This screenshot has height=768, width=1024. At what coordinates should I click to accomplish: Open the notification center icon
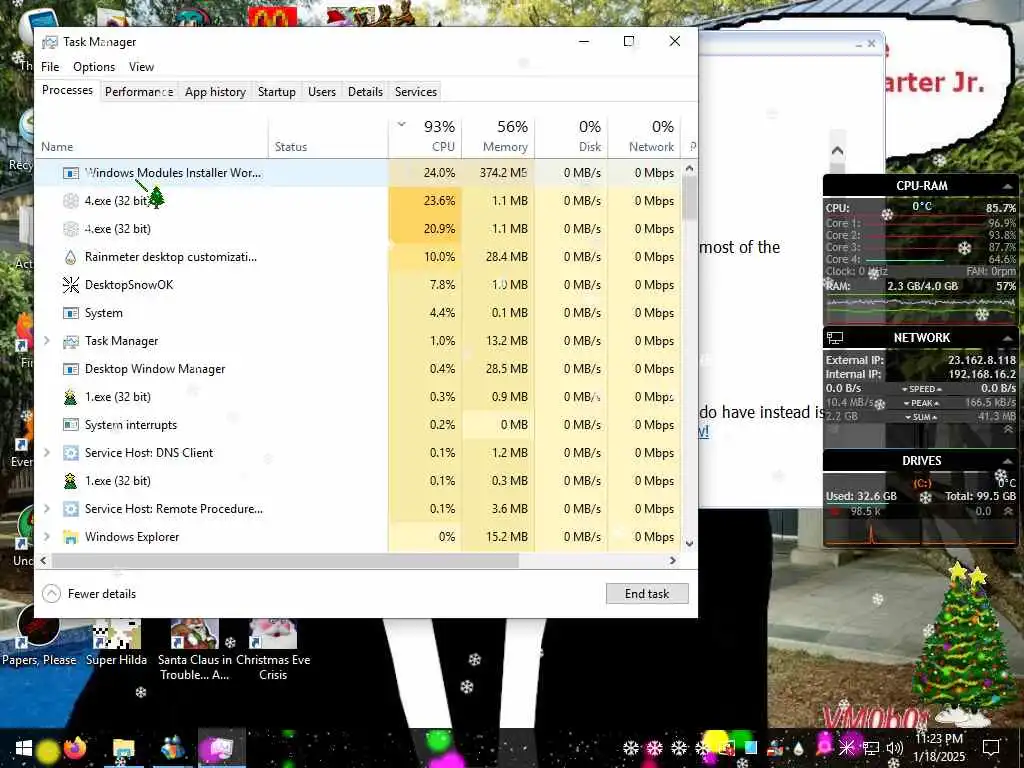pos(991,748)
